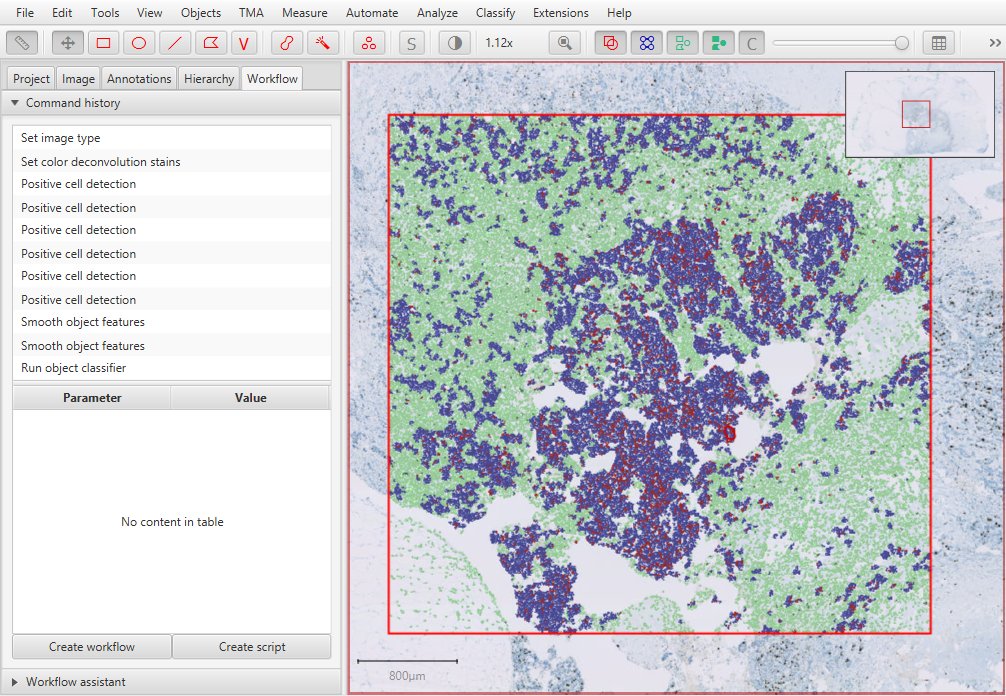Select the Polygon annotation tool
This screenshot has width=1006, height=696.
tap(210, 43)
